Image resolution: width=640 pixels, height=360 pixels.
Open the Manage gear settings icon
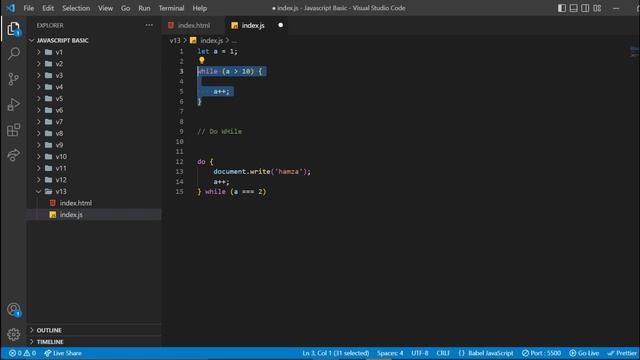tap(13, 334)
